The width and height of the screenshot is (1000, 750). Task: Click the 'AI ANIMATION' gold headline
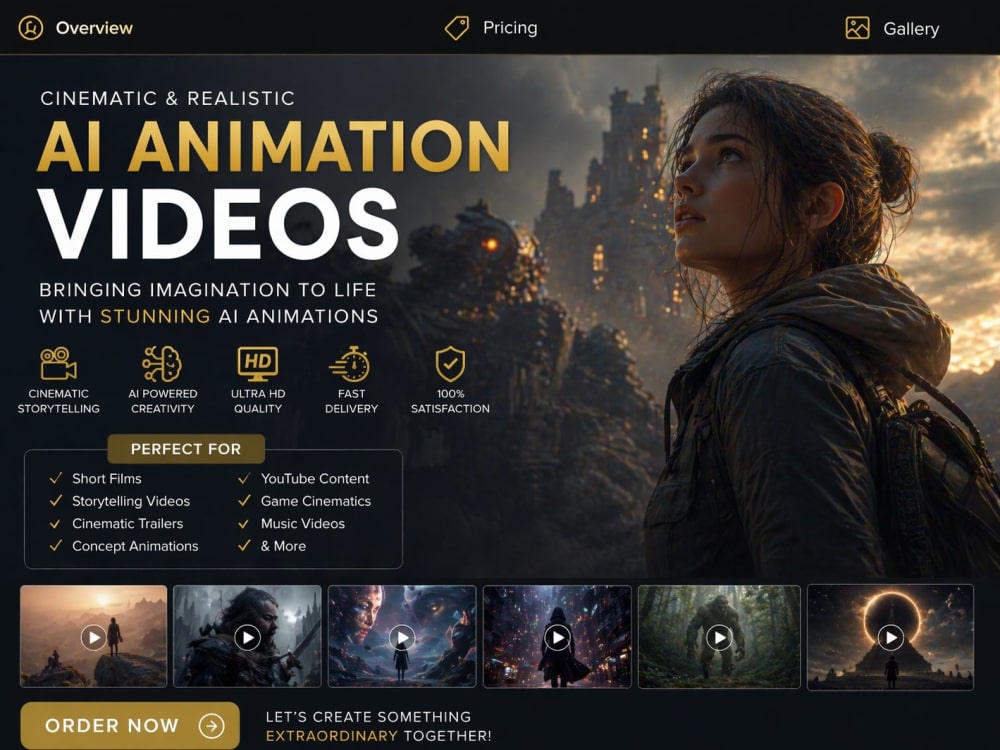tap(274, 147)
